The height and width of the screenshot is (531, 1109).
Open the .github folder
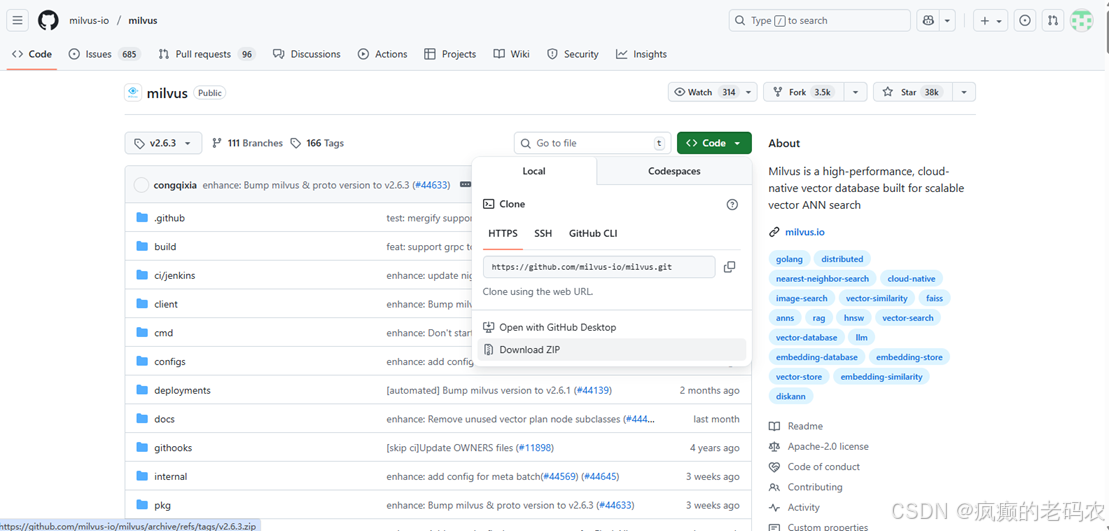[x=170, y=218]
